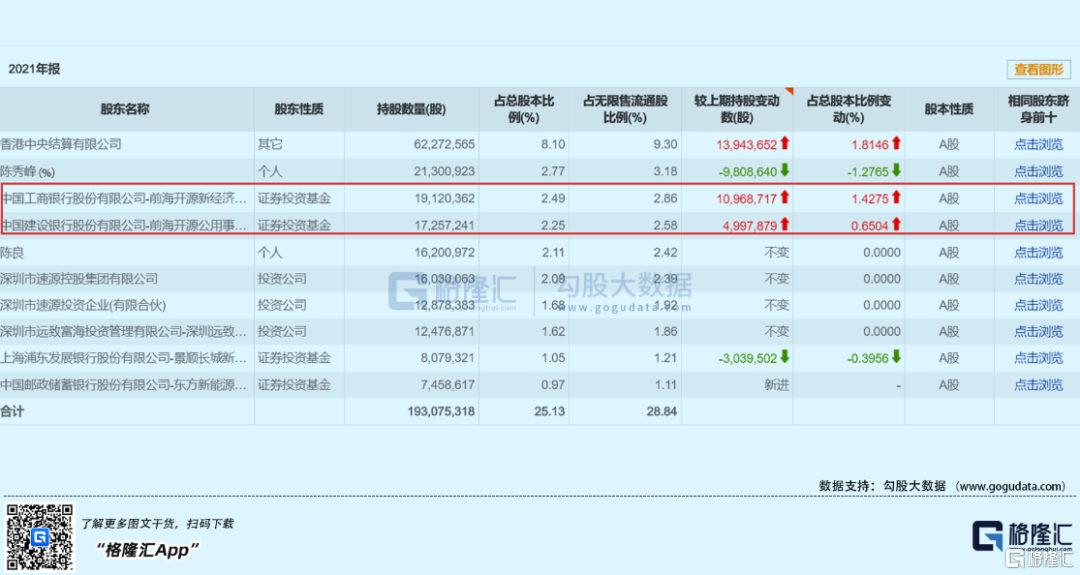Click holdings value 62,272,565

[444, 145]
